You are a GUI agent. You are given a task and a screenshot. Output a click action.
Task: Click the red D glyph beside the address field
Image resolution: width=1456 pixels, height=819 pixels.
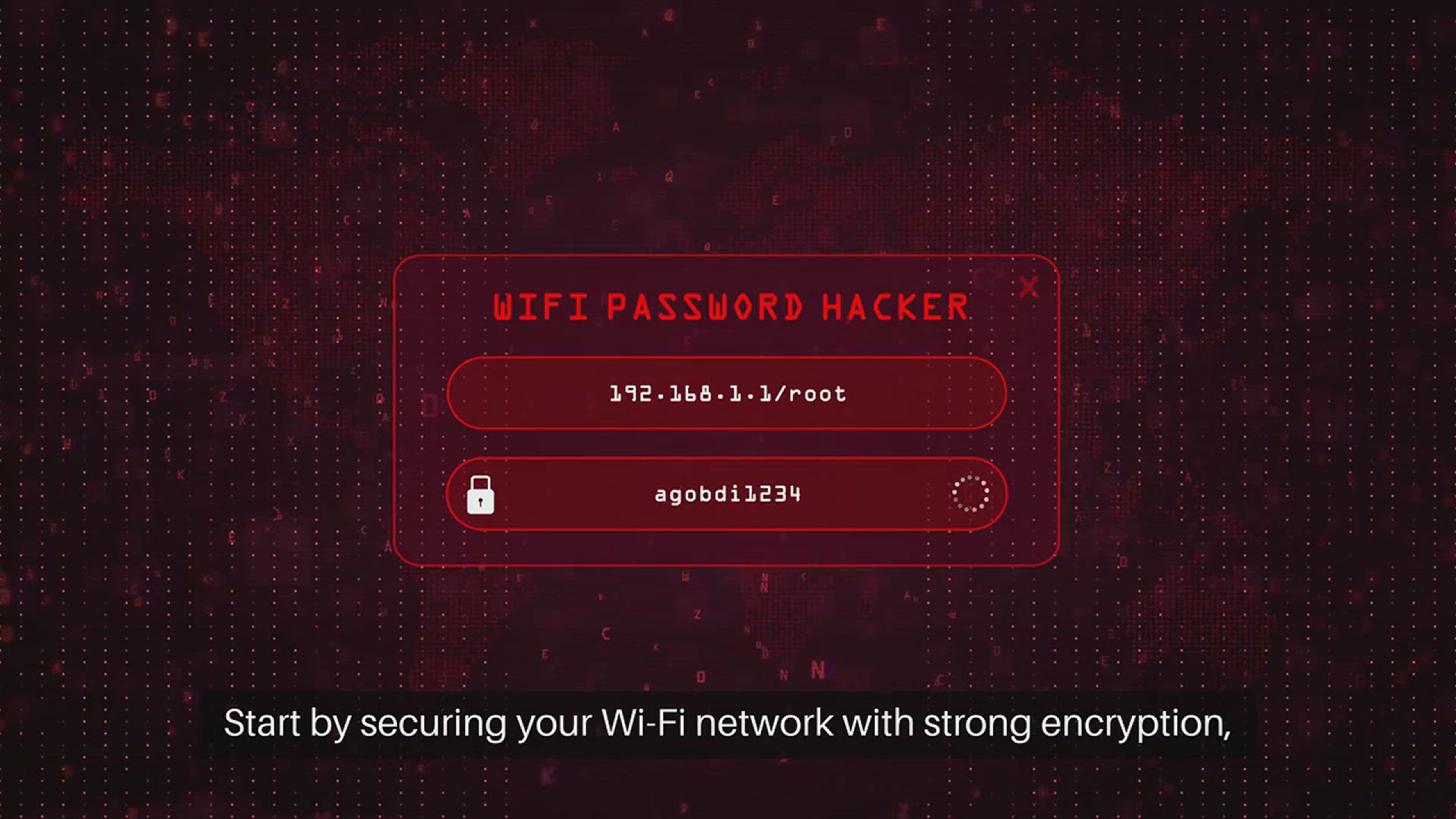coord(430,406)
